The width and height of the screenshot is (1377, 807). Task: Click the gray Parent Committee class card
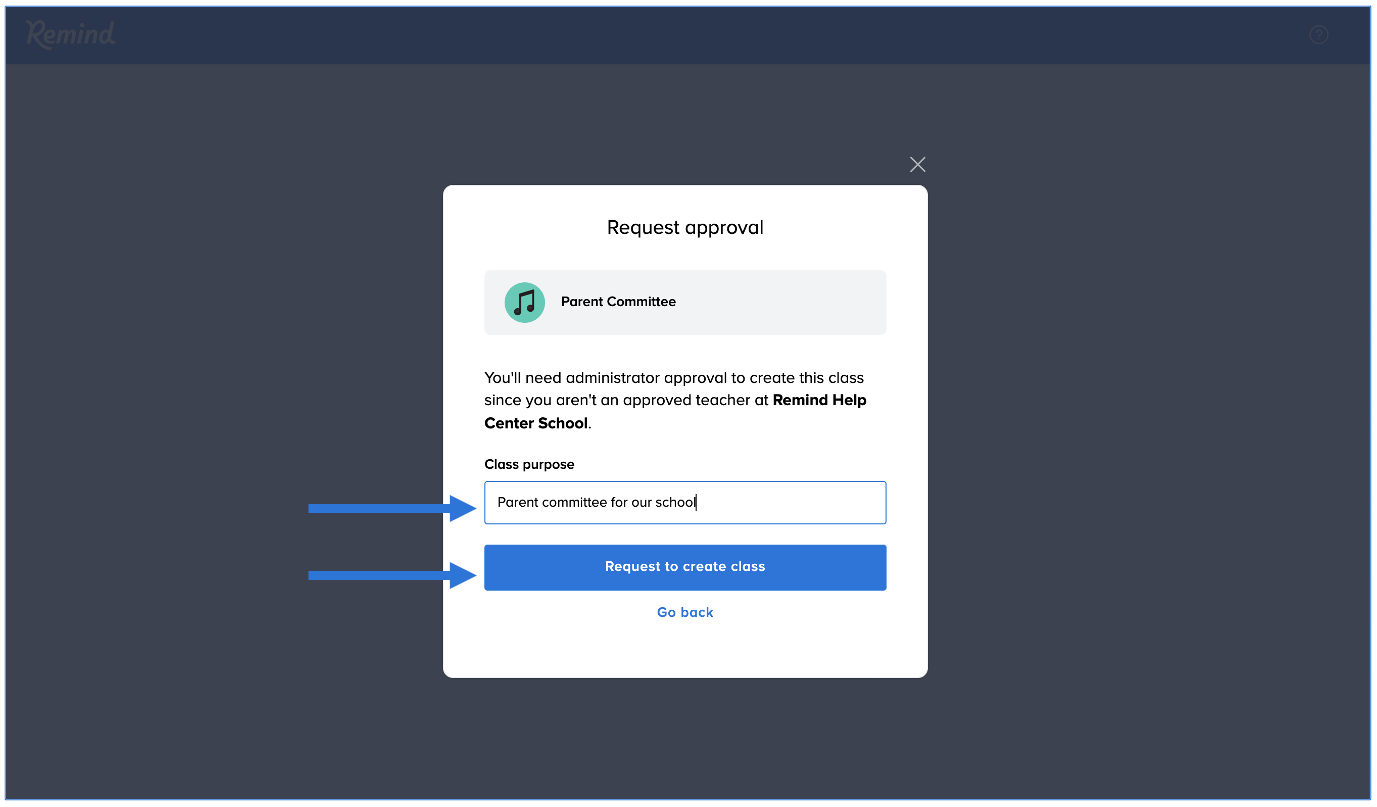click(780, 302)
